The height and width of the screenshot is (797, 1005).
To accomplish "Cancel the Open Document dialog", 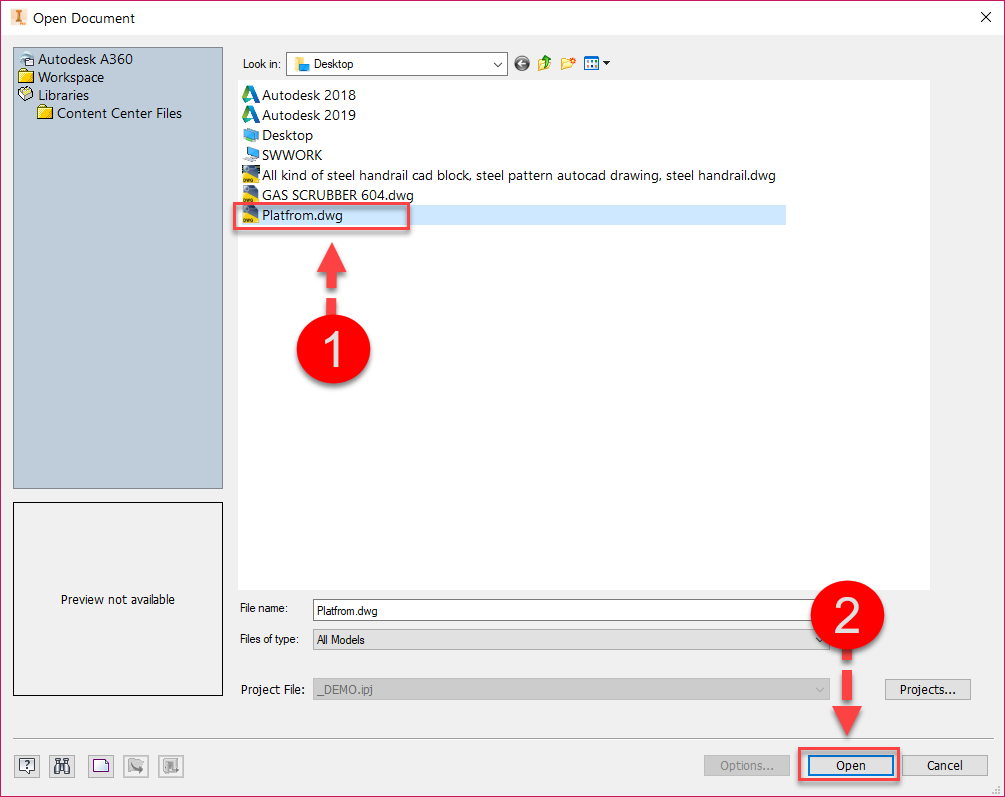I will [x=944, y=765].
